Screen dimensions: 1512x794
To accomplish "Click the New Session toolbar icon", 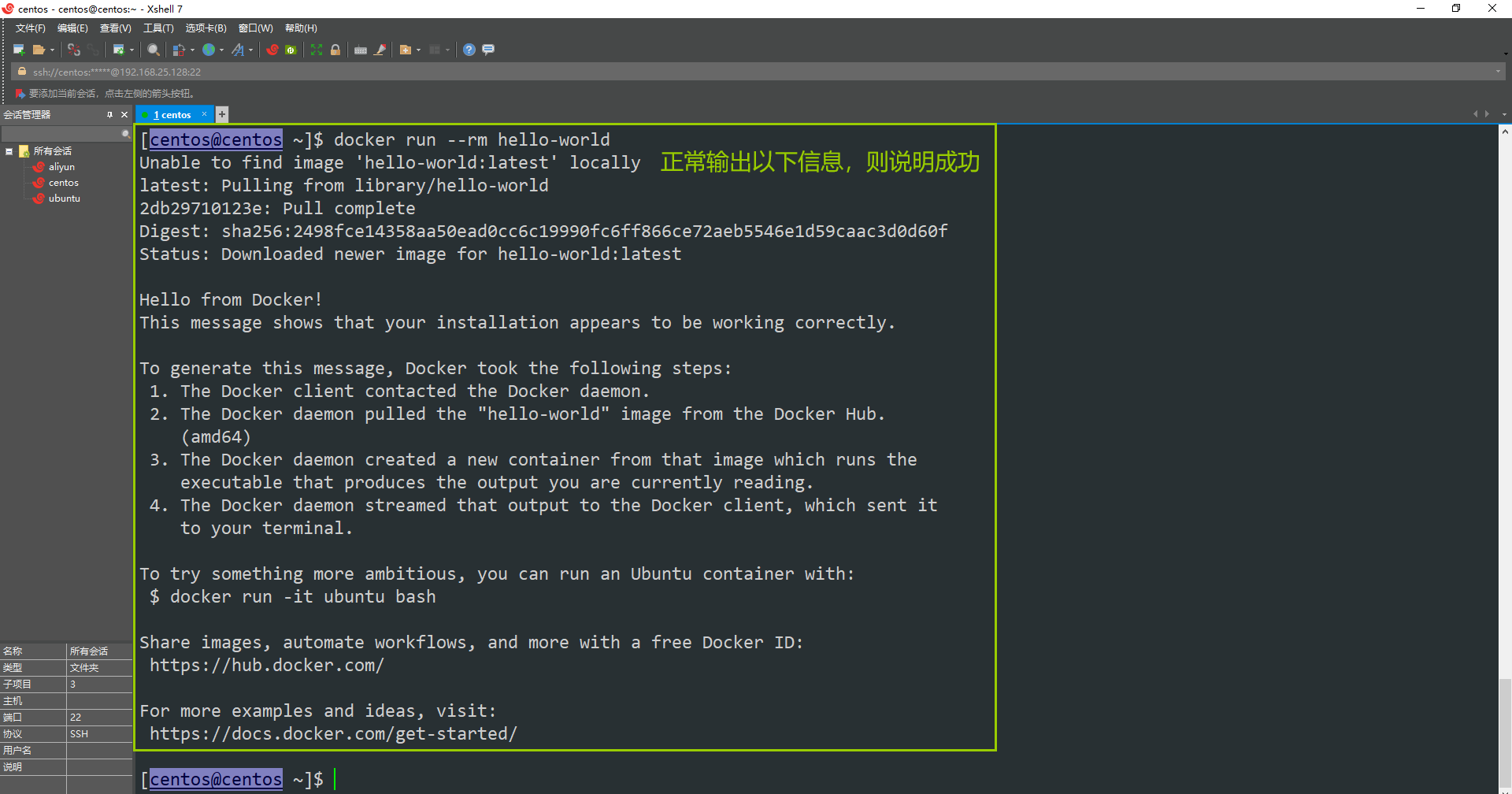I will pos(19,50).
